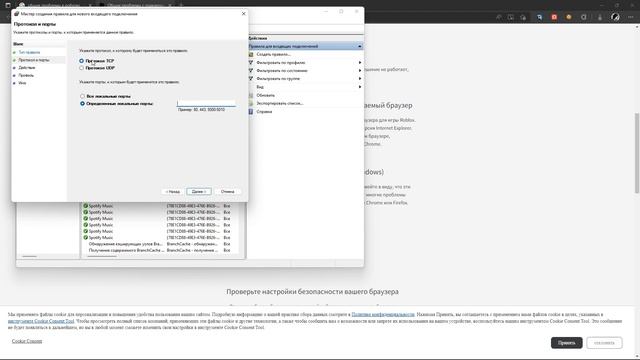The height and width of the screenshot is (360, 640).
Task: Click the Назад button in wizard
Action: coord(173,191)
